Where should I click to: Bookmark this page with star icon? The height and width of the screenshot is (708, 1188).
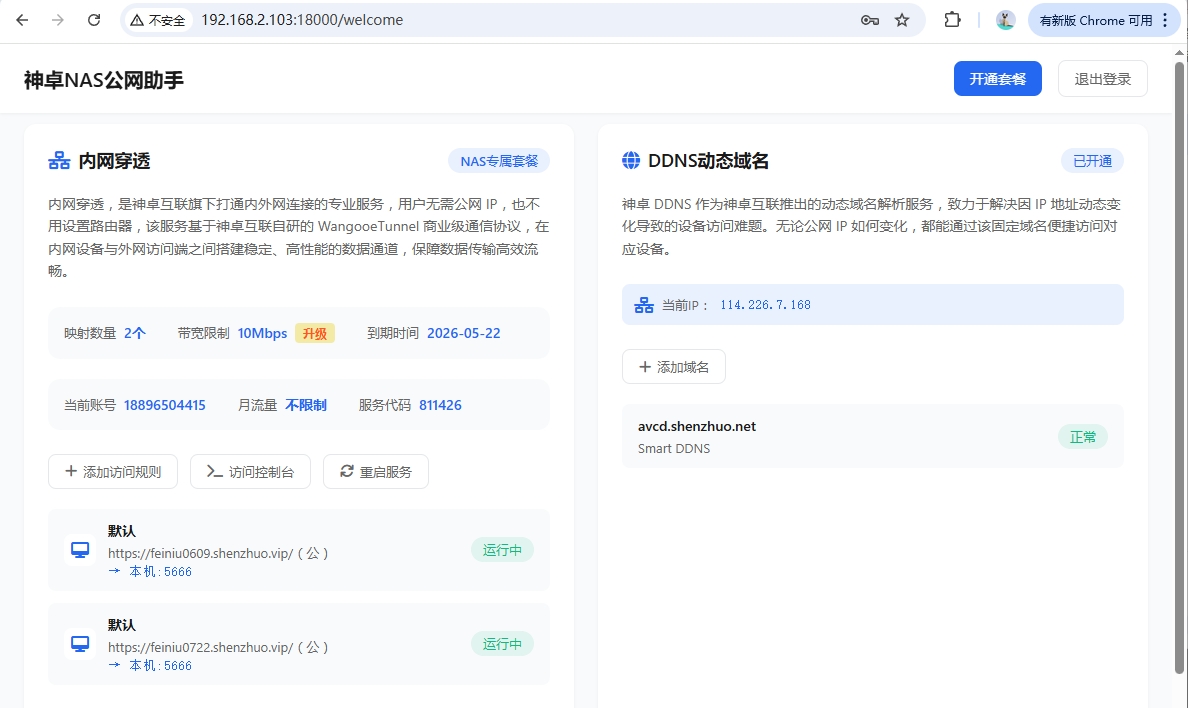(902, 20)
